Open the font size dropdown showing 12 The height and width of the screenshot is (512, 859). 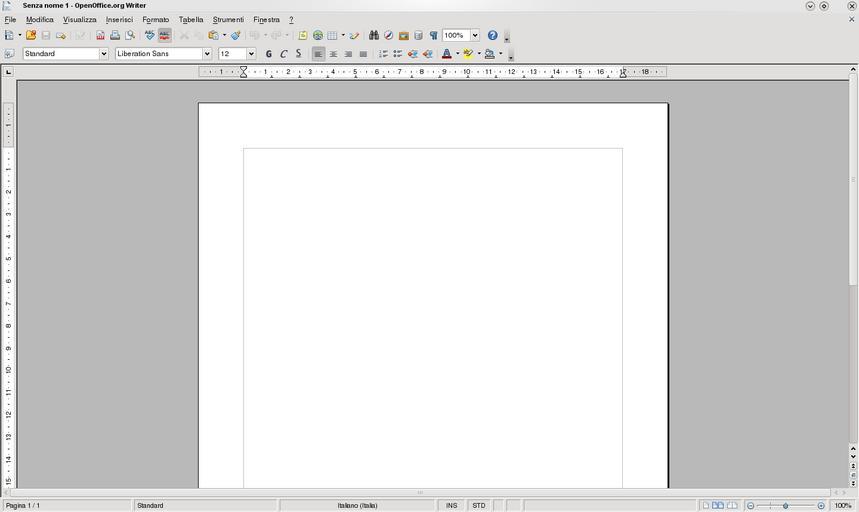click(250, 54)
